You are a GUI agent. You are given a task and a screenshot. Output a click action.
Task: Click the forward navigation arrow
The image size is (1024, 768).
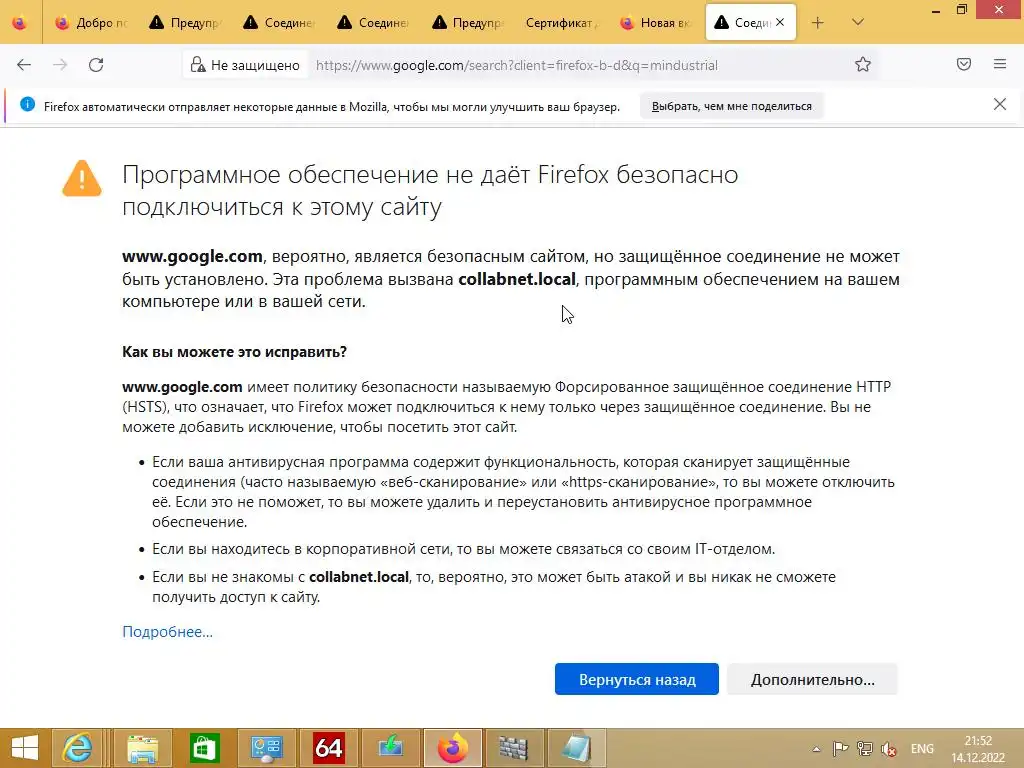pos(60,65)
